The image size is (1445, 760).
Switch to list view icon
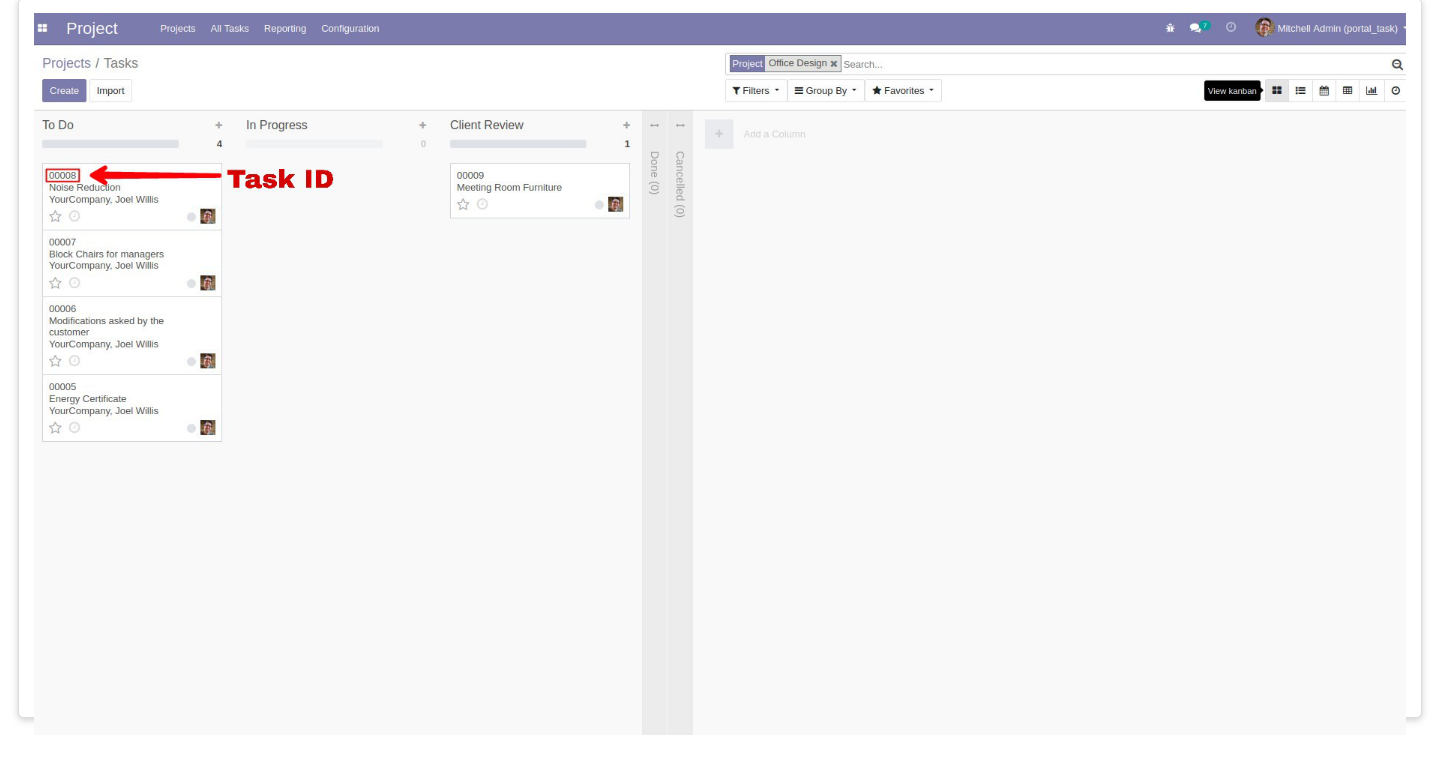(1301, 91)
